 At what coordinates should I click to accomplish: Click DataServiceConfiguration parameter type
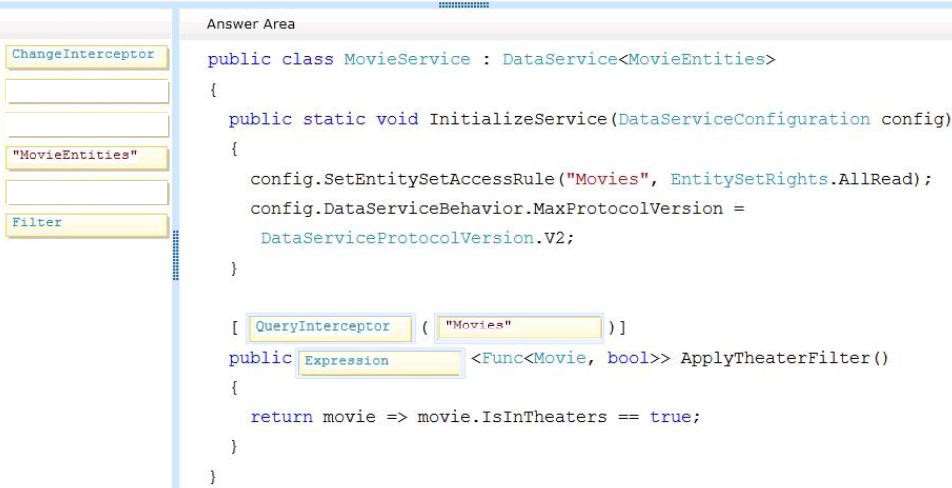[744, 119]
